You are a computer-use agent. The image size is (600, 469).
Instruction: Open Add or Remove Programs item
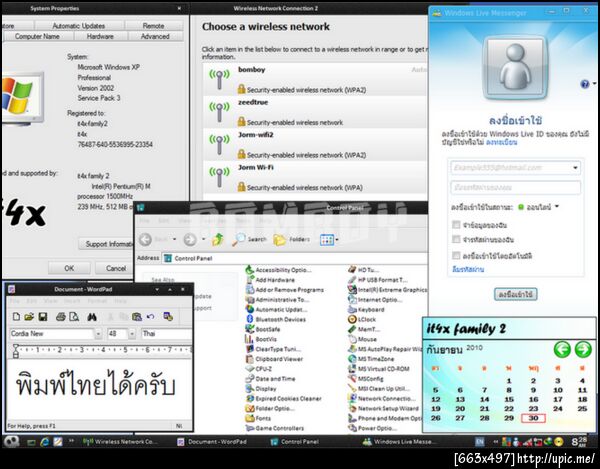point(285,290)
